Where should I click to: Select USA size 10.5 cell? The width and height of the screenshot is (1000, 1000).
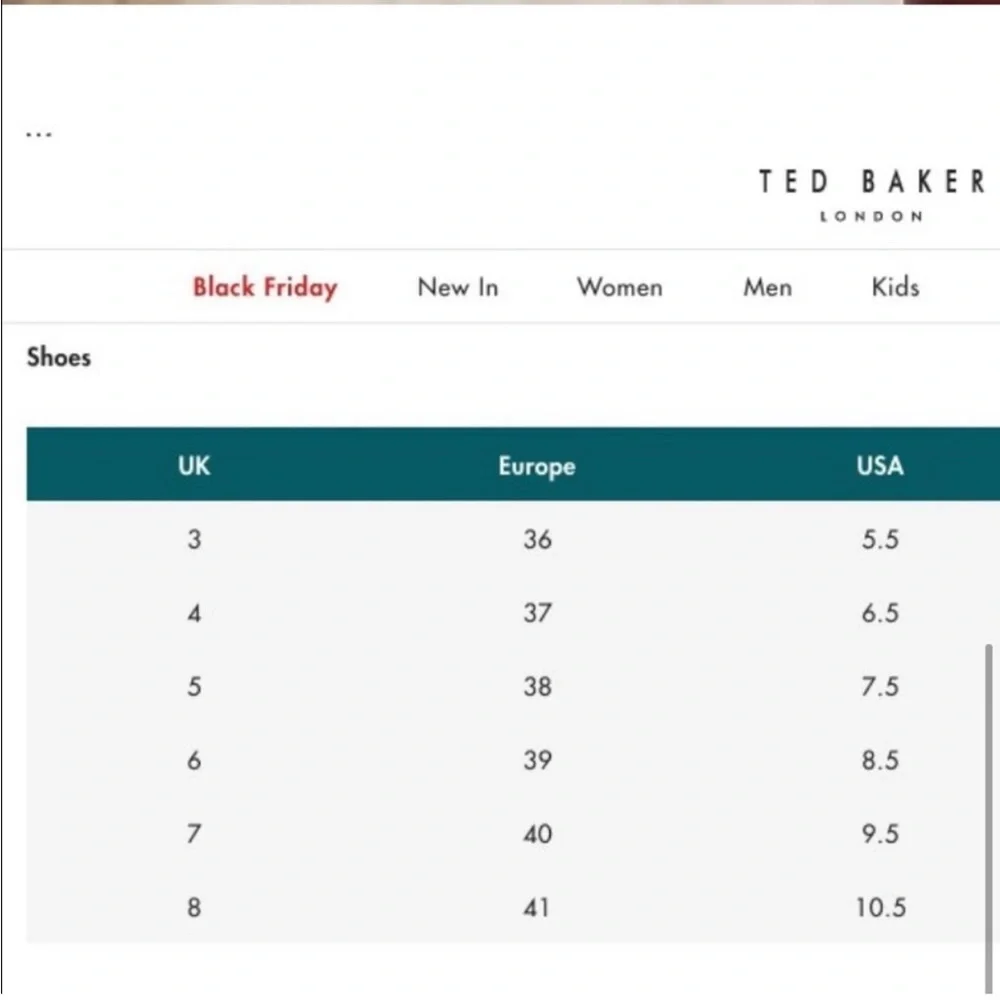coord(881,907)
